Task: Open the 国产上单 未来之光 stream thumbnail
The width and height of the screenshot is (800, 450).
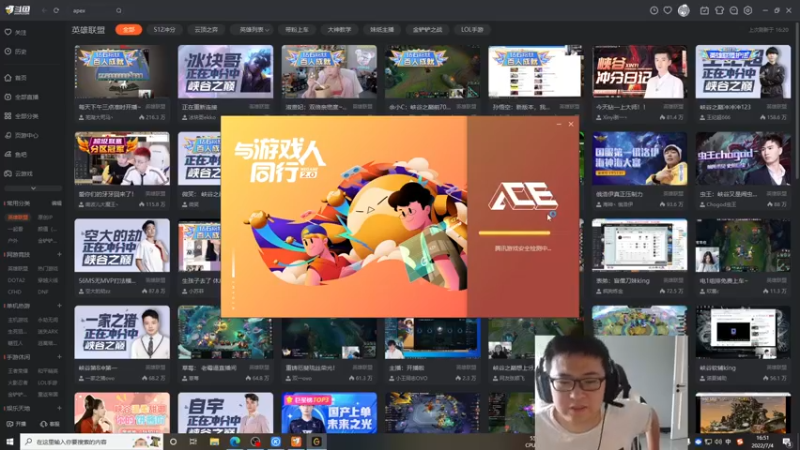Action: coord(329,413)
